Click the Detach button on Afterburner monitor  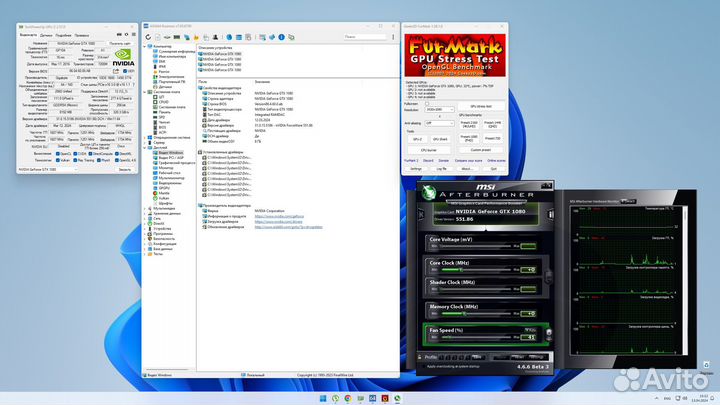(628, 201)
